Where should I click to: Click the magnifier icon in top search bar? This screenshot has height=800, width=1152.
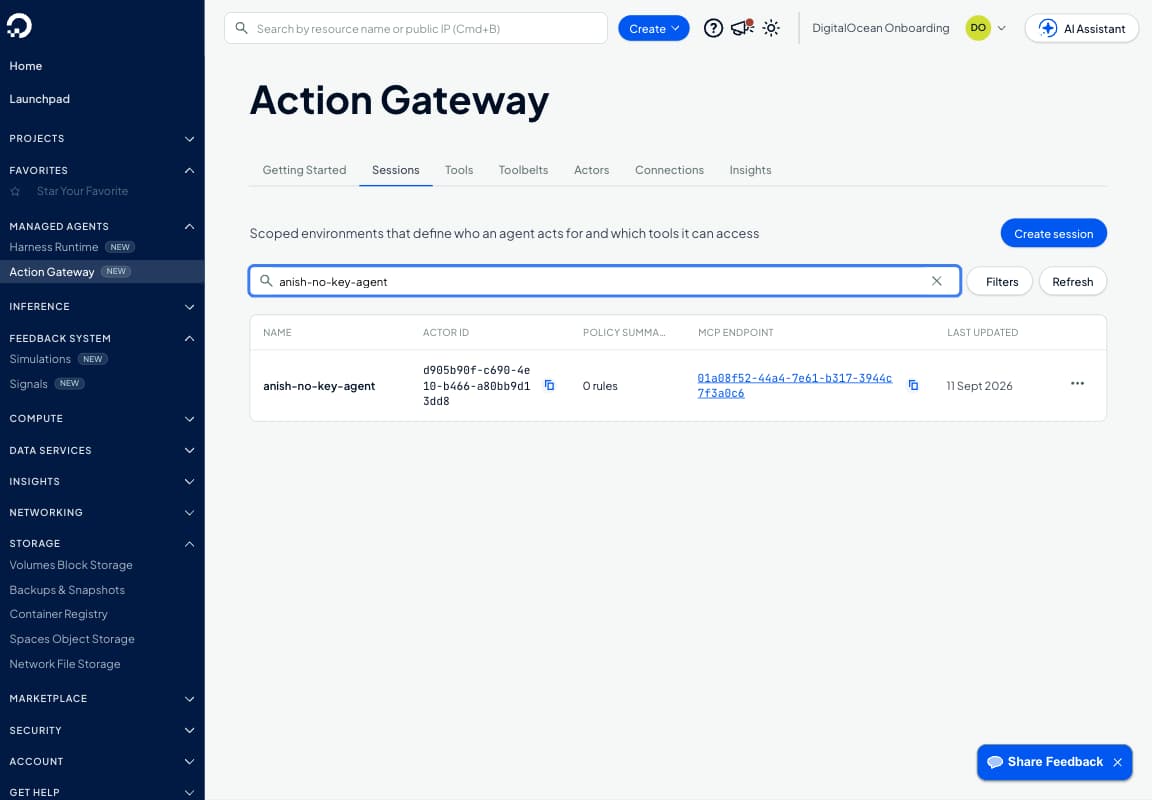(241, 28)
